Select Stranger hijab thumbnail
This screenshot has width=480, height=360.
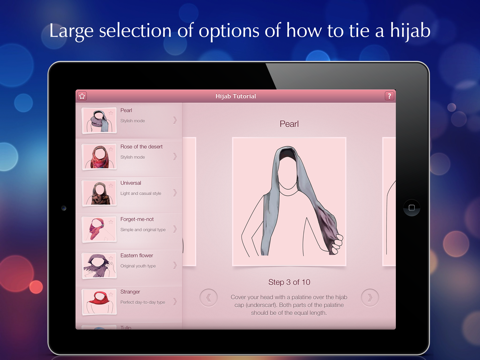[99, 302]
